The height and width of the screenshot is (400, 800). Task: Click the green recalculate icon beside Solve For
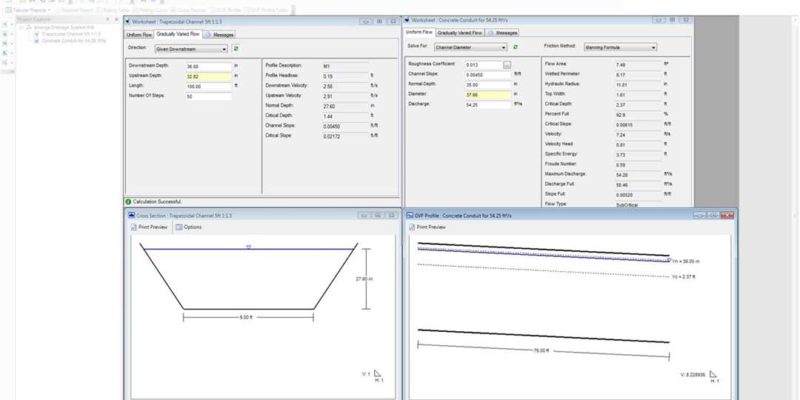click(514, 47)
